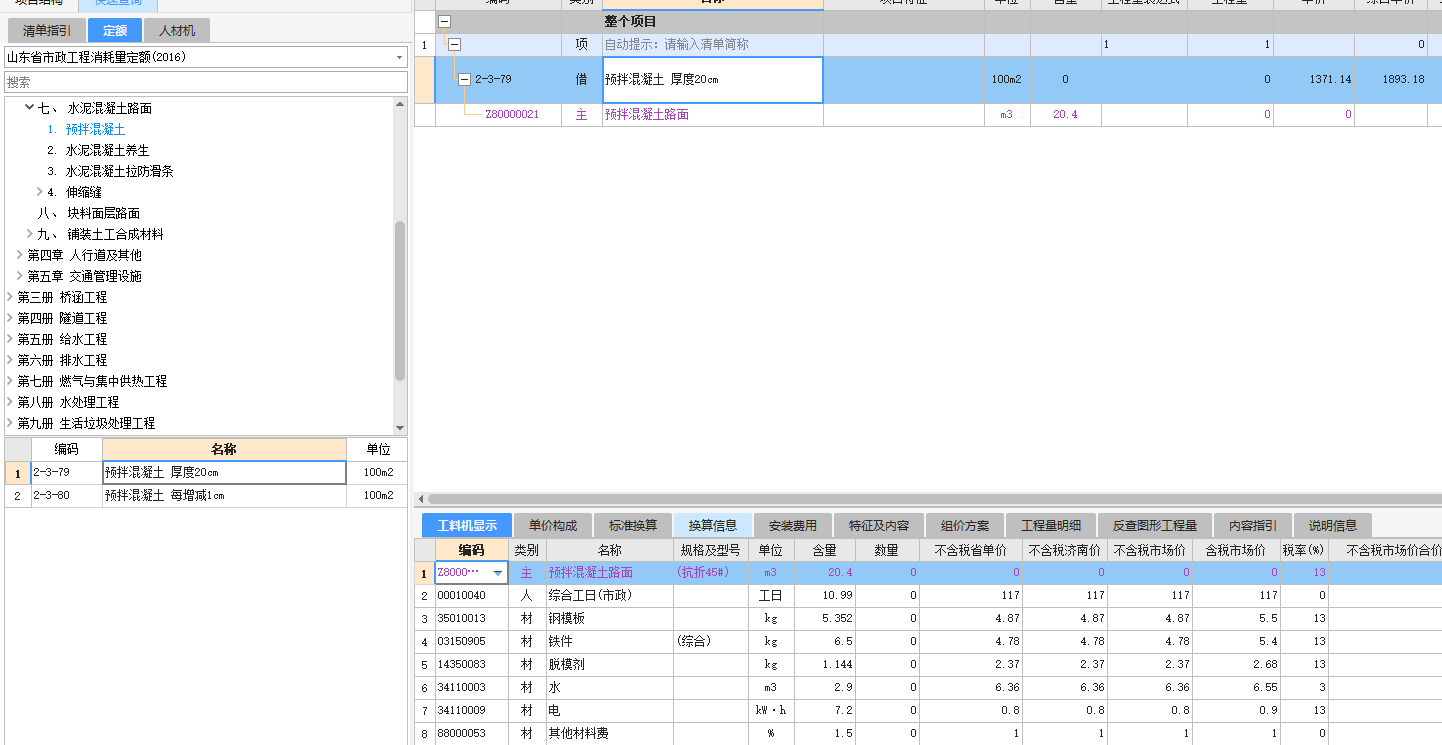Image resolution: width=1442 pixels, height=745 pixels.
Task: Expand 第三册 桥涵工程
Action: click(9, 297)
